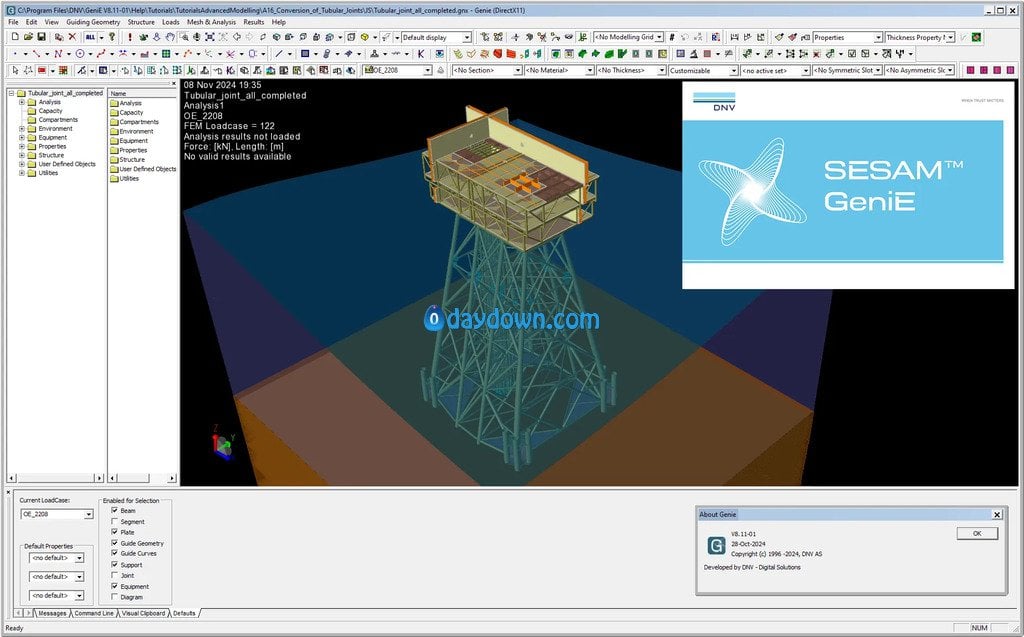Image resolution: width=1024 pixels, height=637 pixels.
Task: Select the hand pan tool
Action: [170, 37]
